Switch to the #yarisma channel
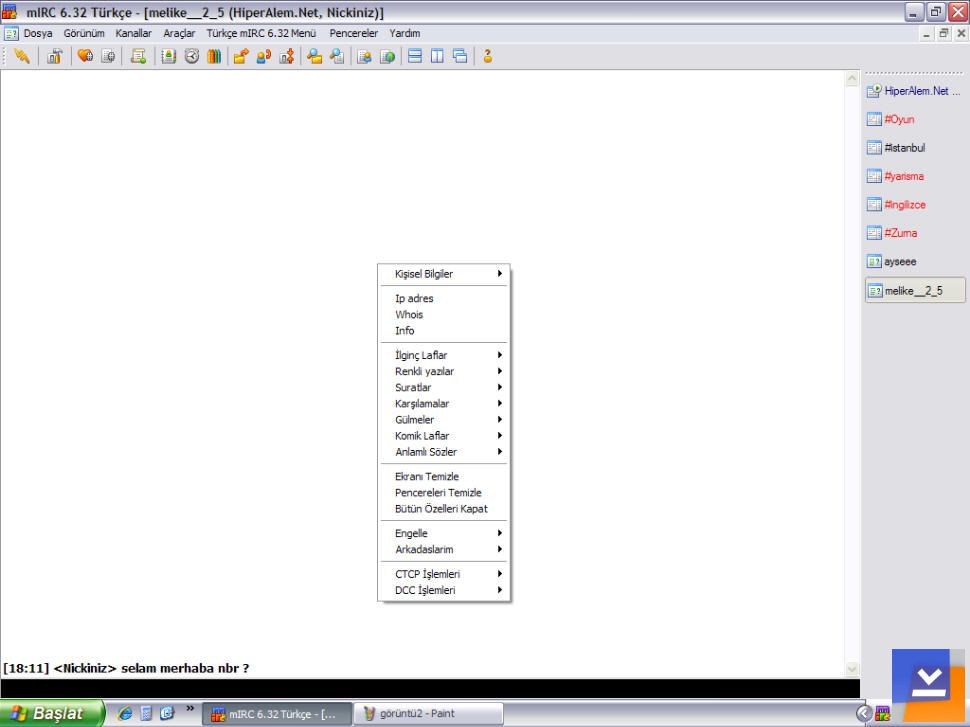Viewport: 970px width, 727px height. 914,176
